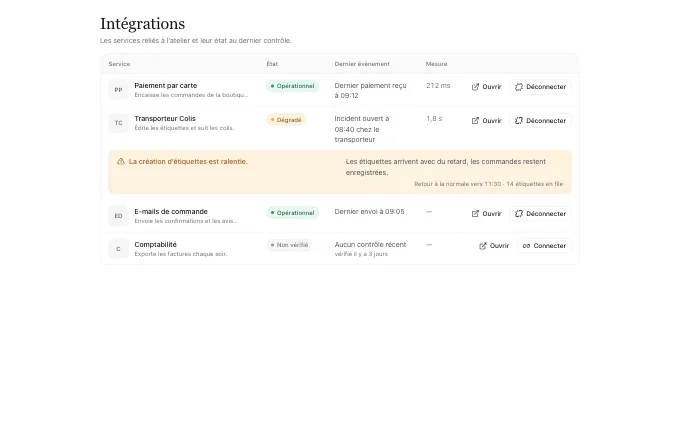This screenshot has height=425, width=680.
Task: Click the C avatar for Comptabilité
Action: click(118, 248)
